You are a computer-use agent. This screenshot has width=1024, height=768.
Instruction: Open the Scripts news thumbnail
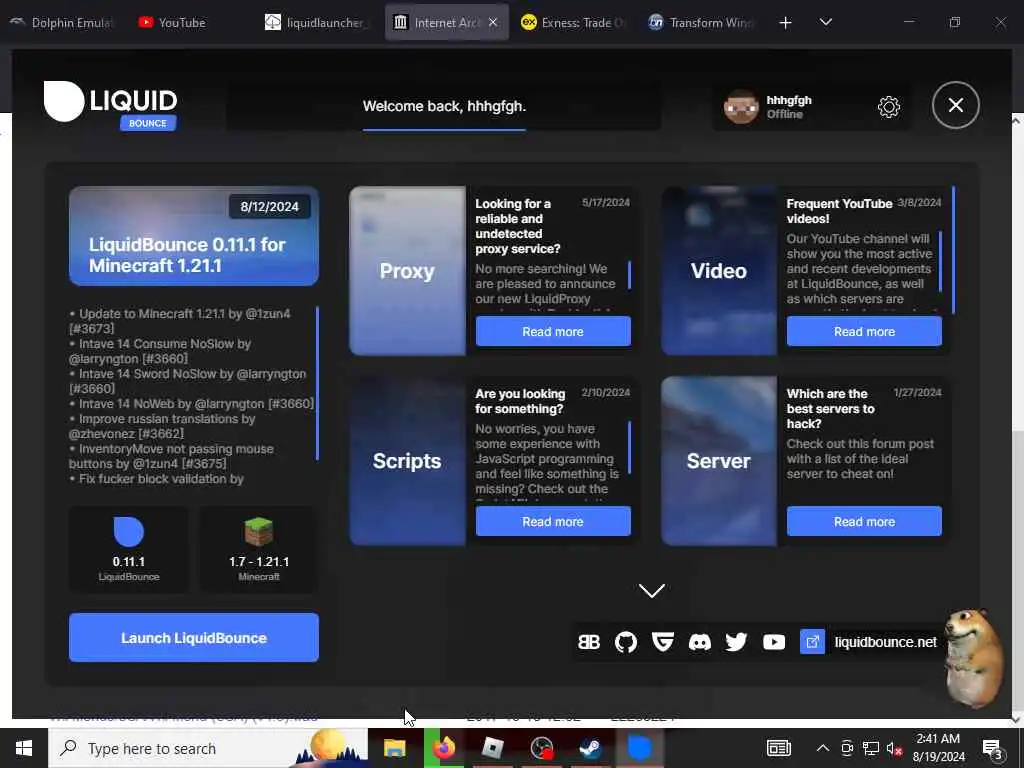[408, 460]
